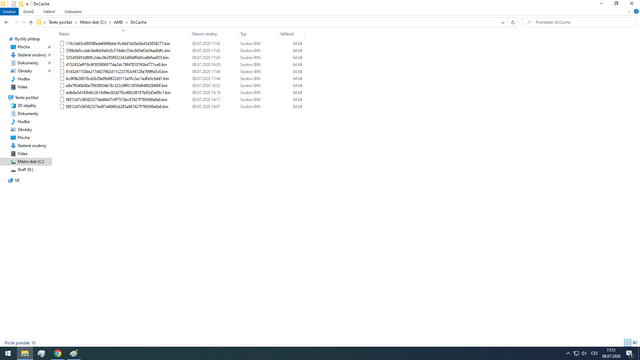Open pinned Plocha under Rychlý přístup
The height and width of the screenshot is (360, 640).
pos(23,47)
